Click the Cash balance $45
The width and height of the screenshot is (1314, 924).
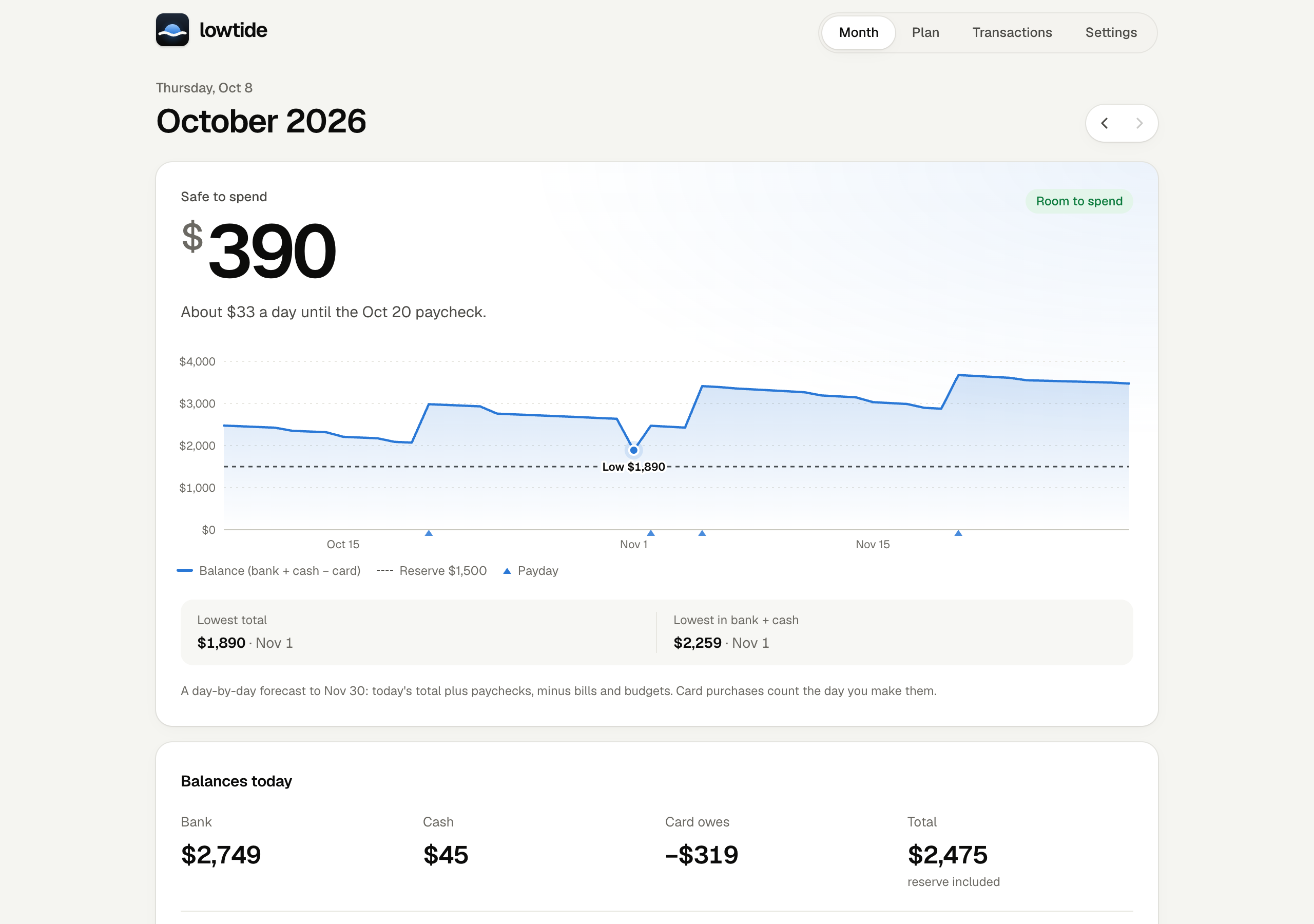(x=446, y=855)
